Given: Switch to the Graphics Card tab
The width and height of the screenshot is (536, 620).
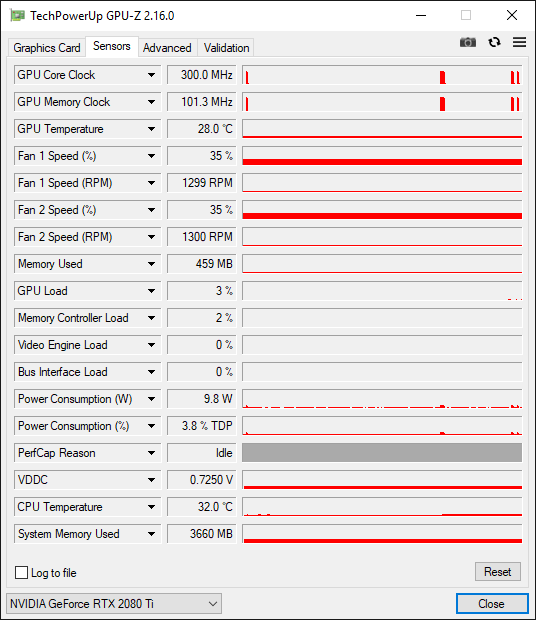Looking at the screenshot, I should pos(47,48).
